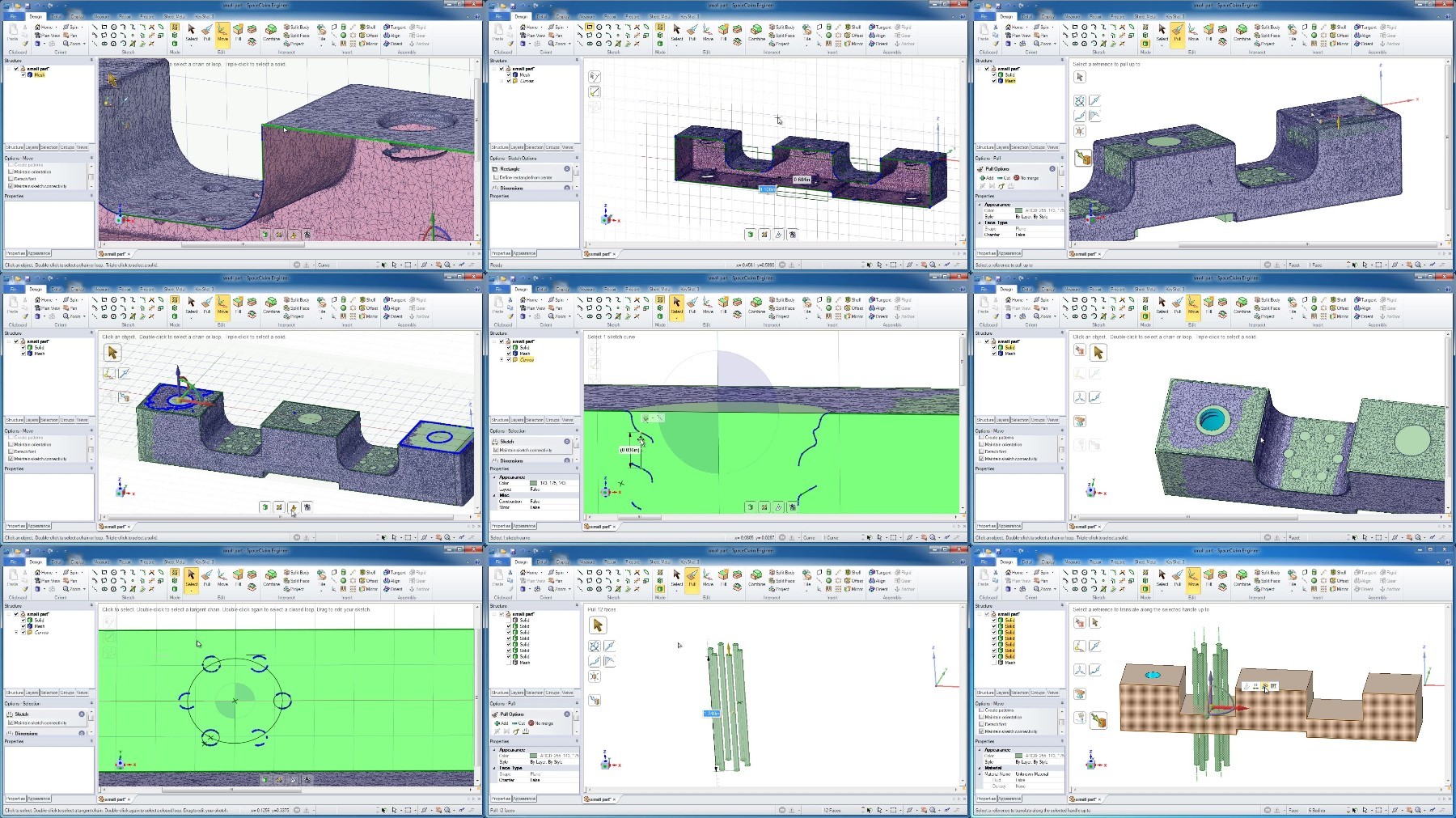Select the Tile tool in the checkered-body window
The image size is (1456, 818).
click(1293, 578)
